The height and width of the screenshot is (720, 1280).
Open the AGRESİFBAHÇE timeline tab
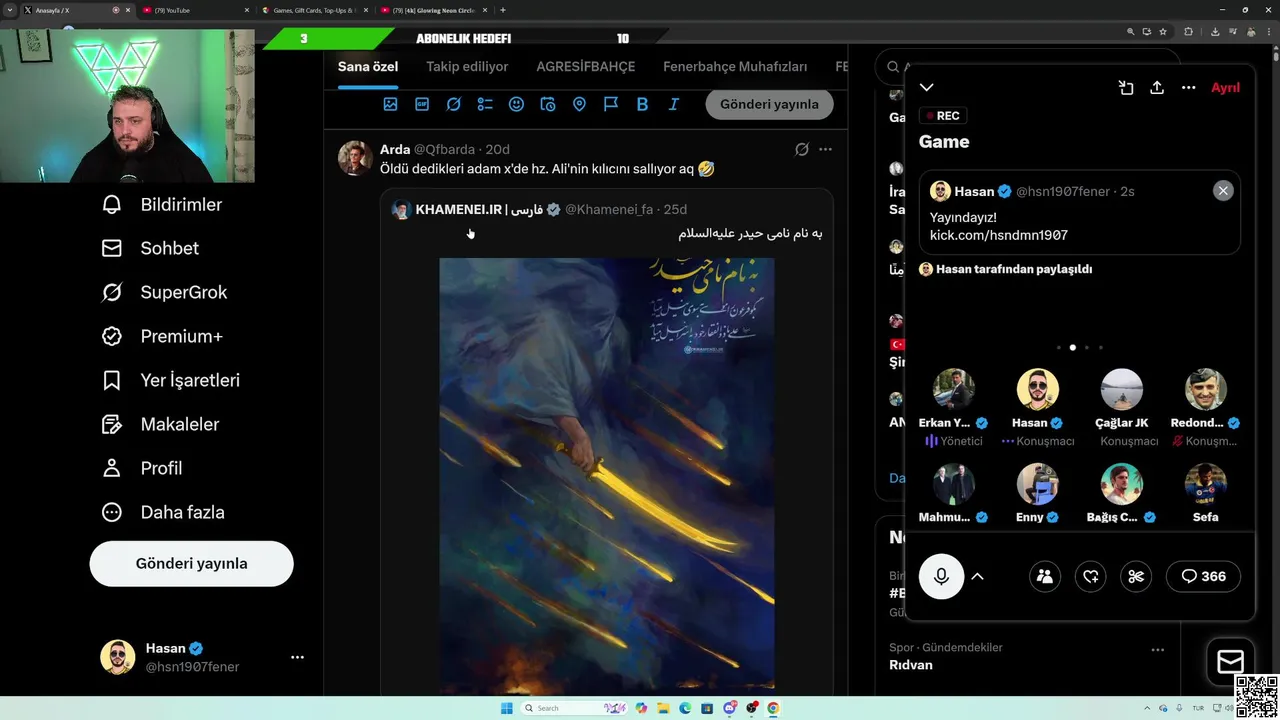tap(586, 67)
